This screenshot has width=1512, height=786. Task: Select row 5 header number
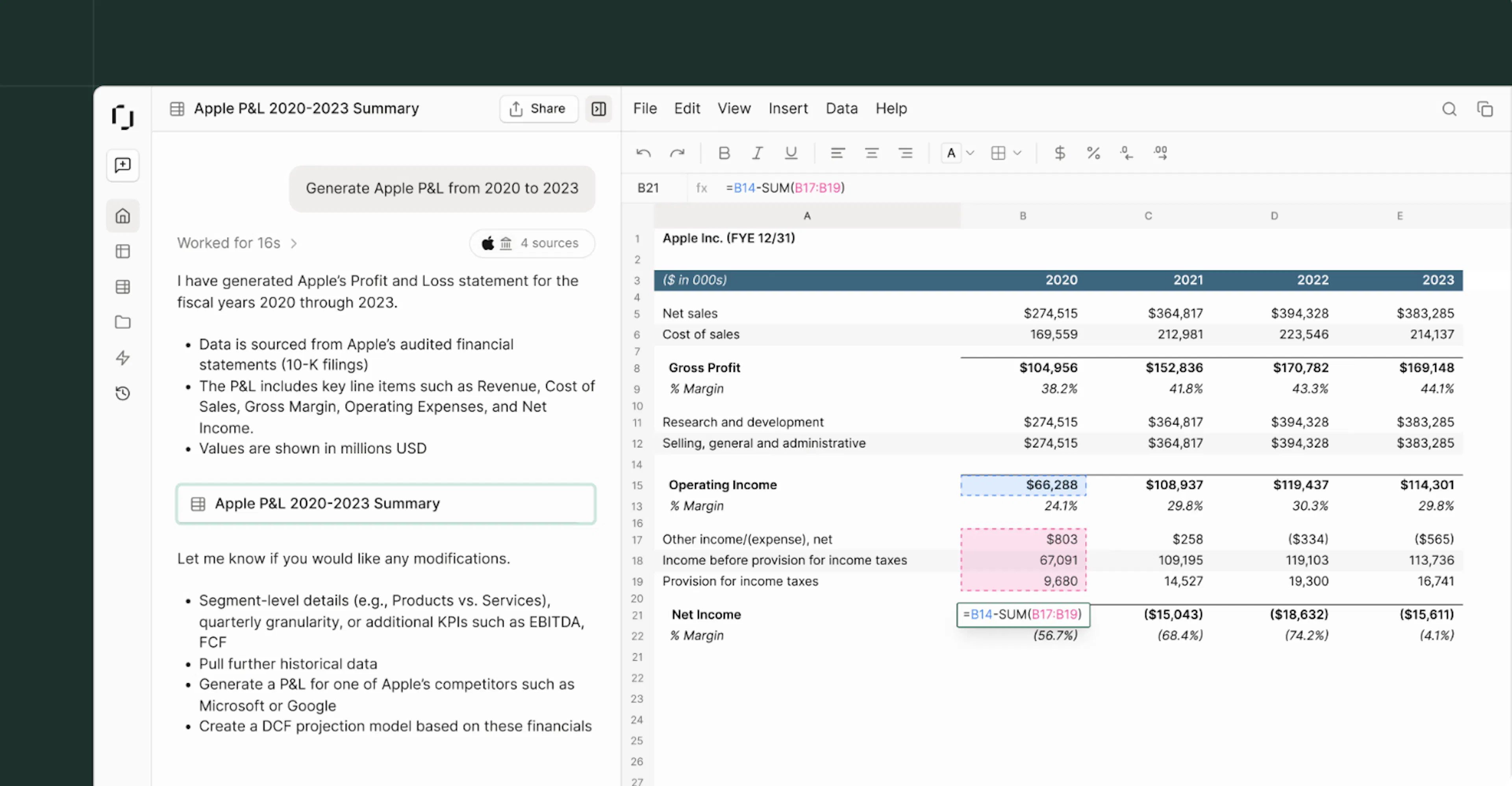pos(637,314)
